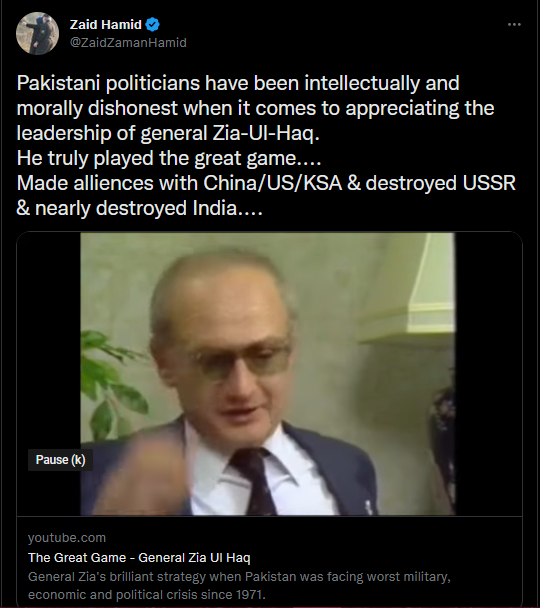Open the Zaid Hamid display name
540x608 pixels.
click(105, 25)
